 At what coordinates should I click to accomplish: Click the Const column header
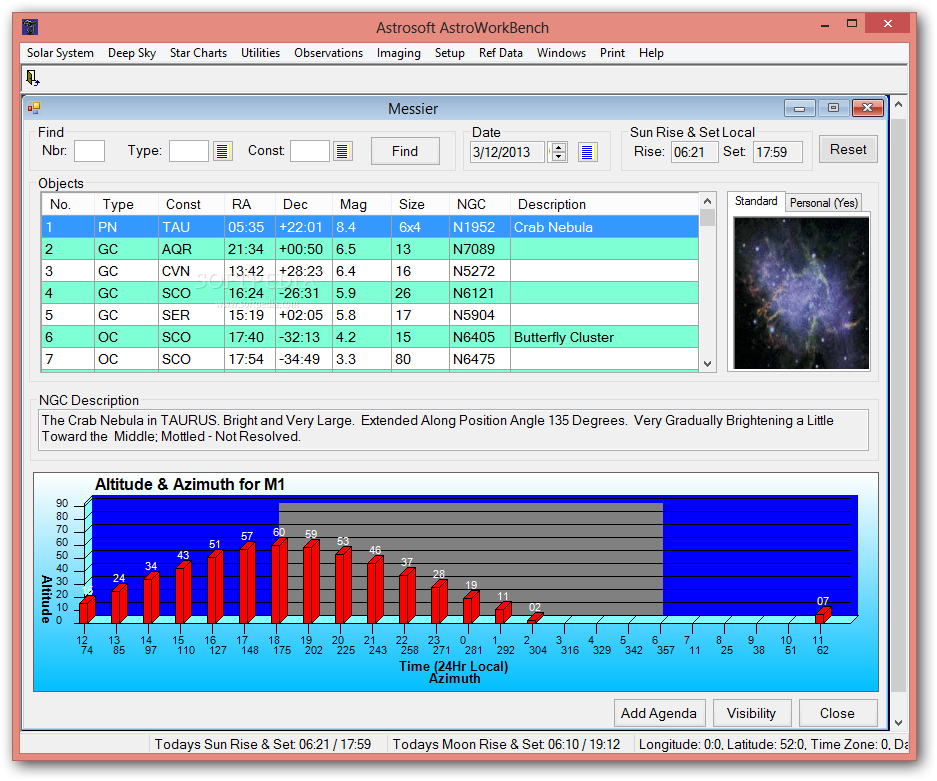[x=191, y=204]
